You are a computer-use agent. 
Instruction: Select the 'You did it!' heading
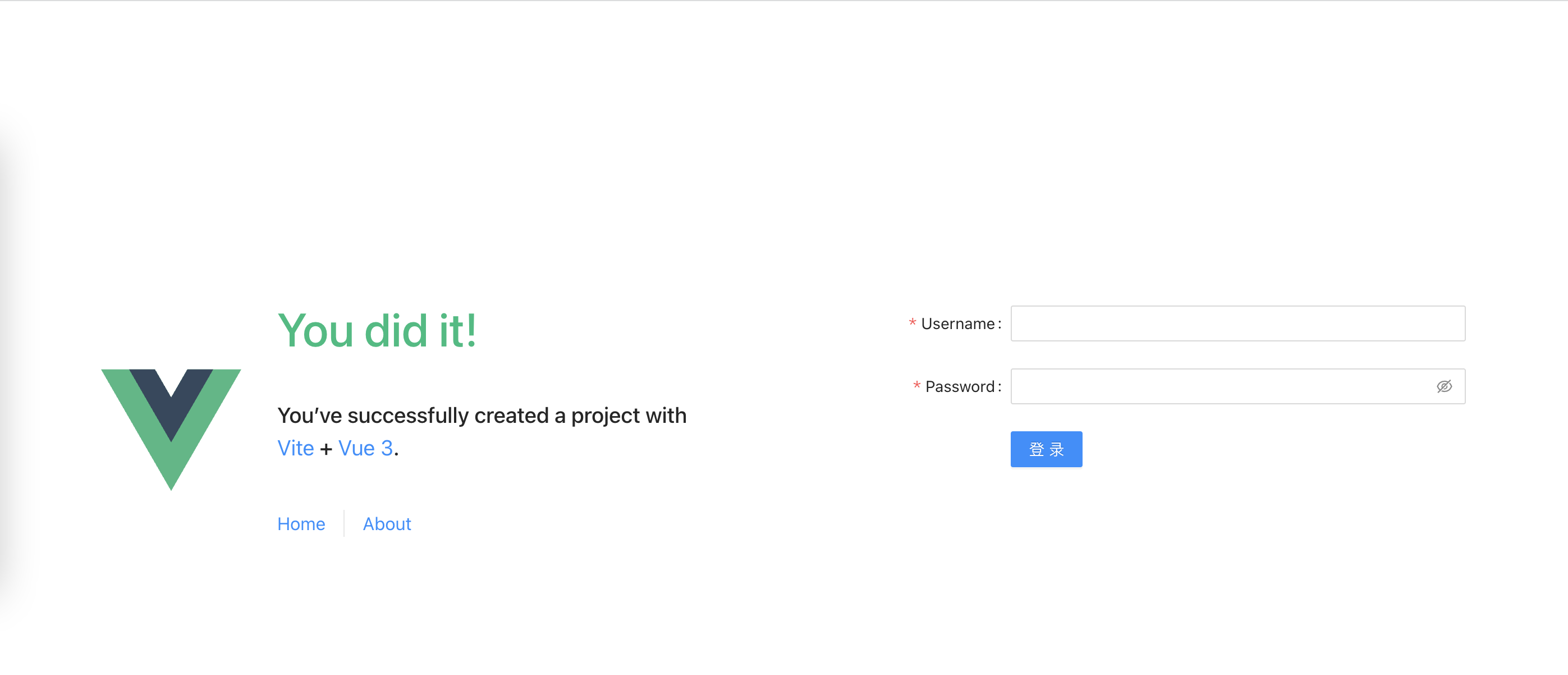[377, 331]
